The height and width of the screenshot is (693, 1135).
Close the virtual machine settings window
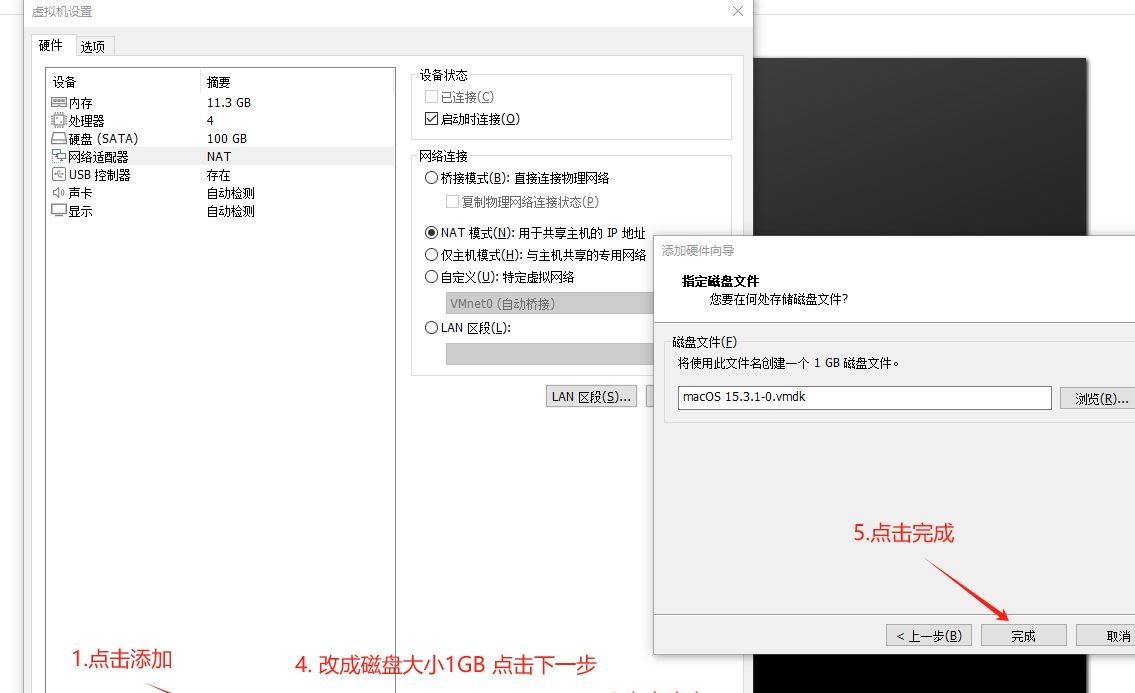[738, 11]
